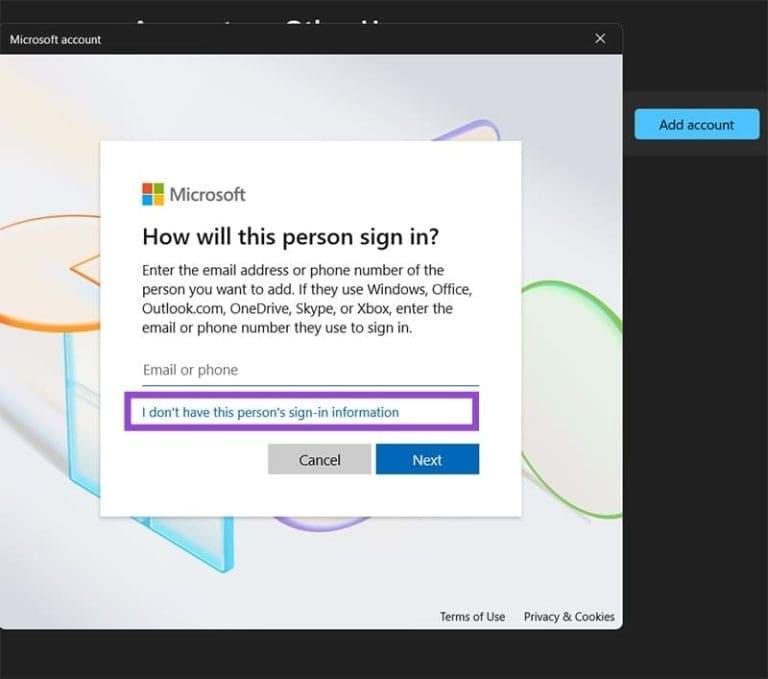Open the Privacy & Cookies link
768x679 pixels.
569,617
